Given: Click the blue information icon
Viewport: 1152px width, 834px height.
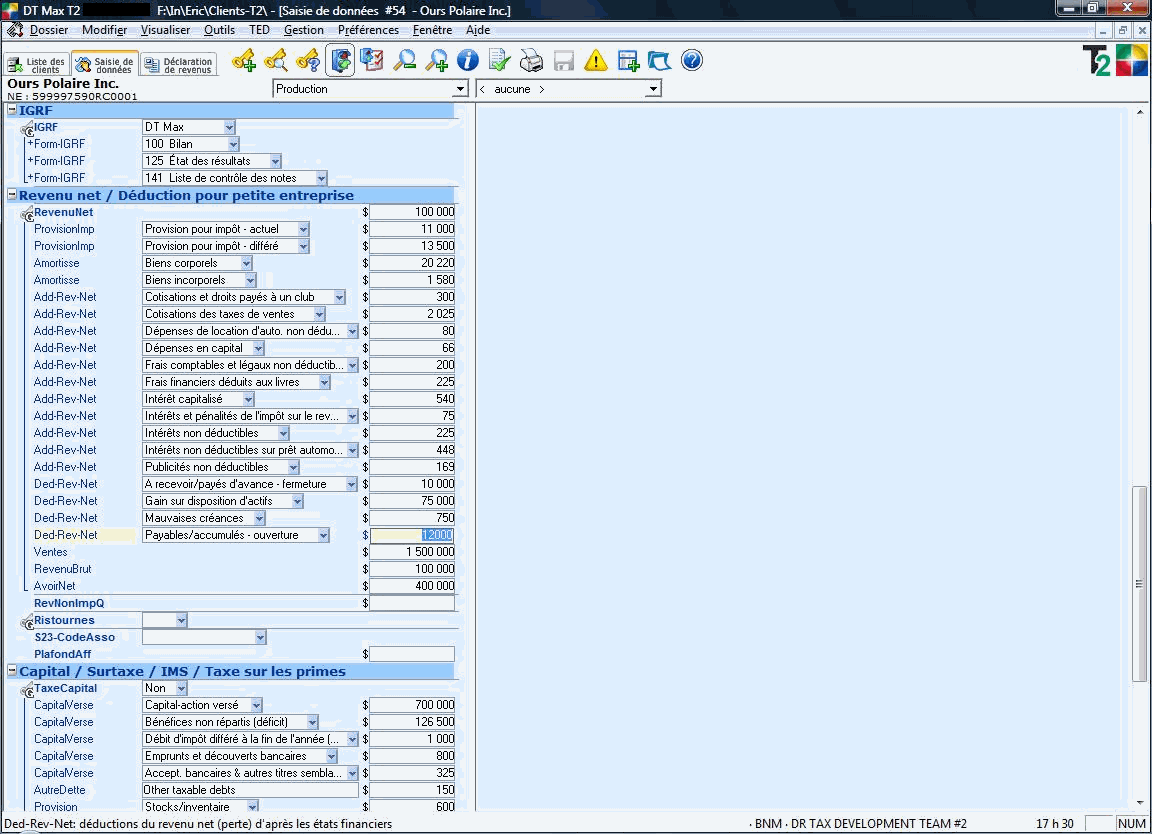Looking at the screenshot, I should [467, 61].
